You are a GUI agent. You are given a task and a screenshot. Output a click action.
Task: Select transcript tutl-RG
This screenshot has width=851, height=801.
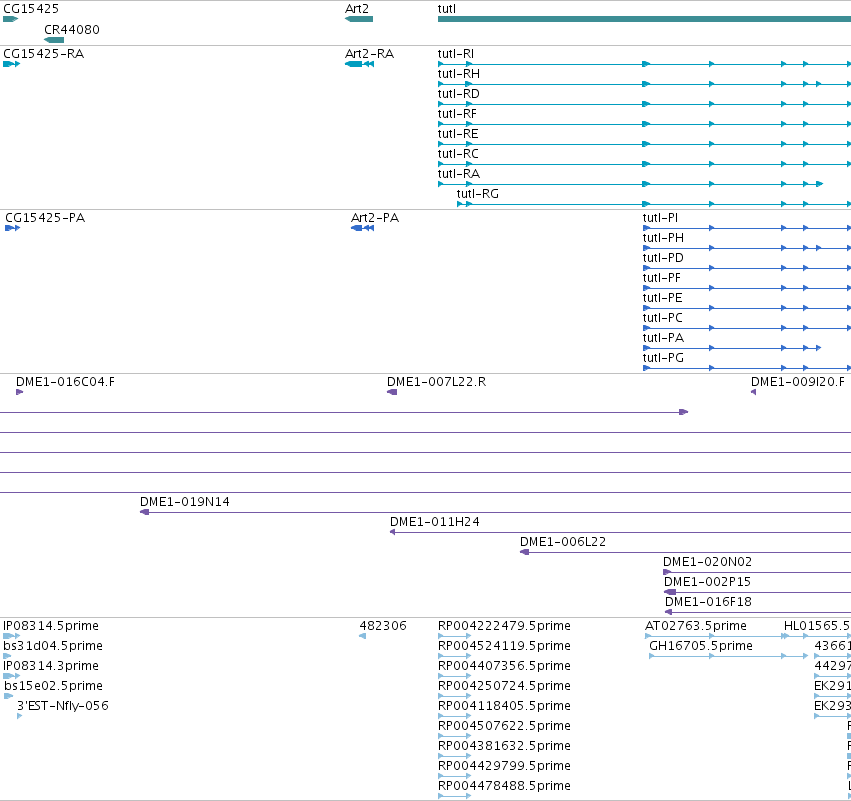(478, 194)
